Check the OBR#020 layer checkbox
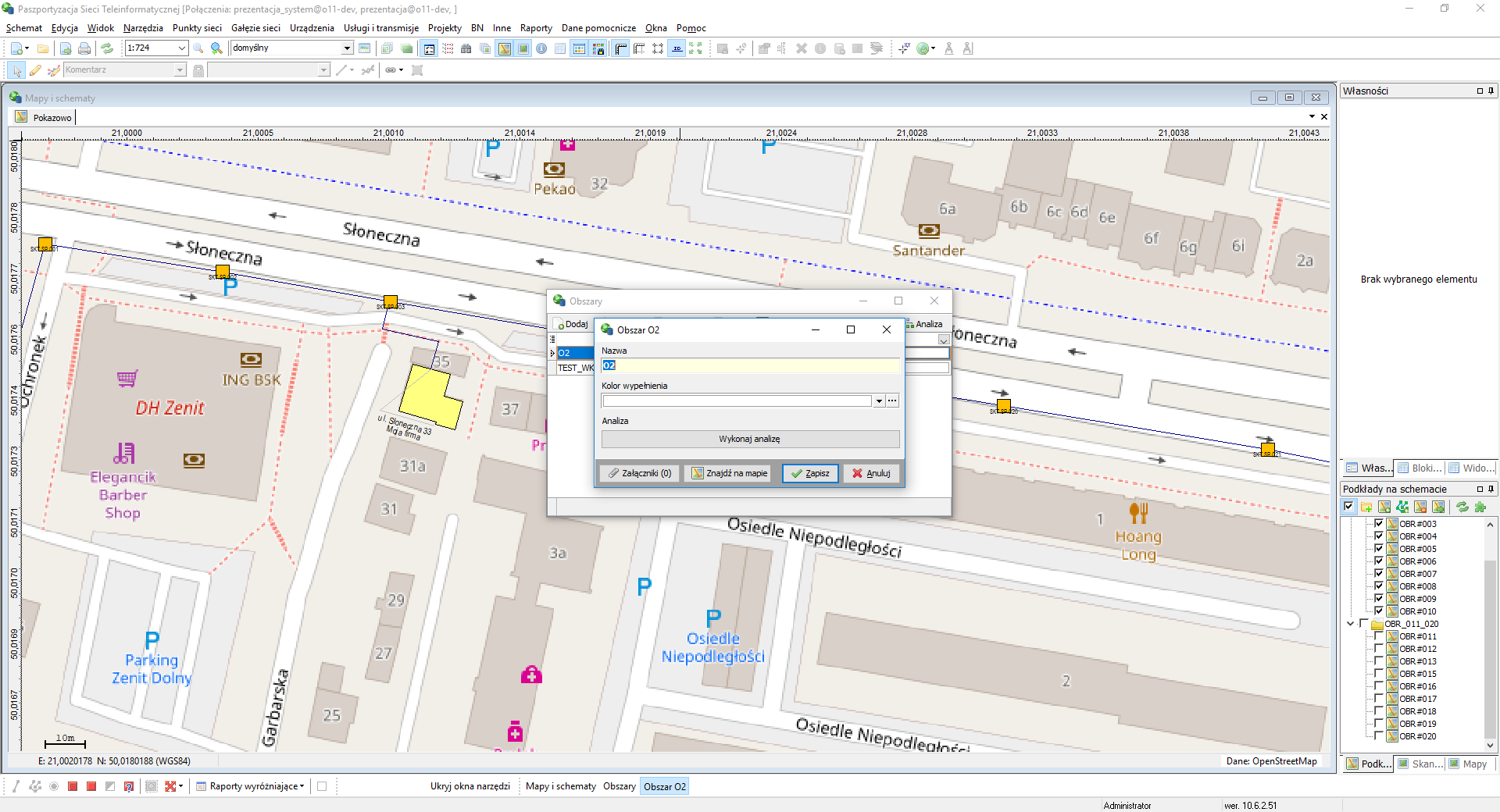Screen dimensions: 1500x812 tap(1379, 736)
